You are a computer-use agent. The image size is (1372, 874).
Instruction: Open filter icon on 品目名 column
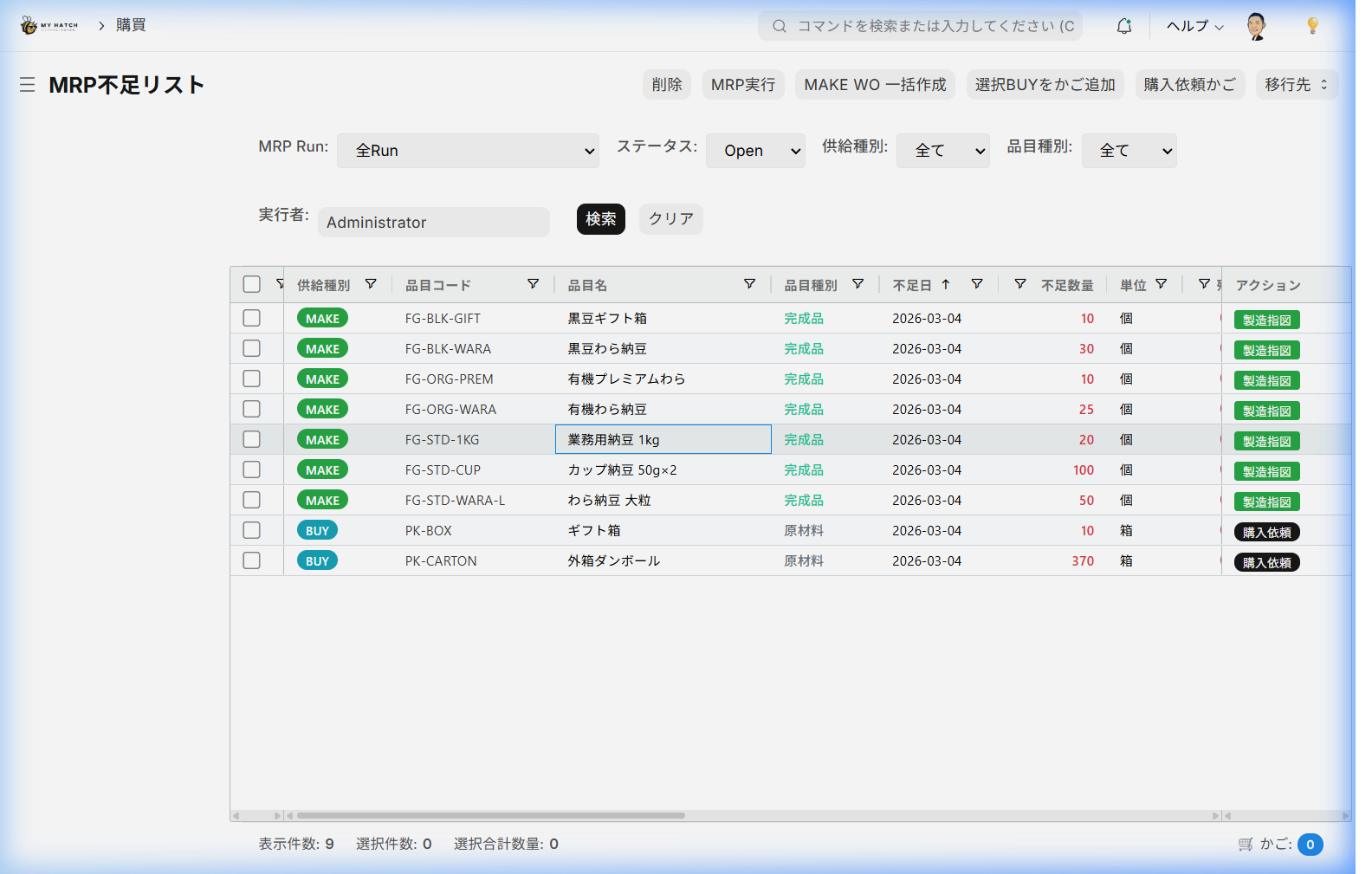(749, 284)
